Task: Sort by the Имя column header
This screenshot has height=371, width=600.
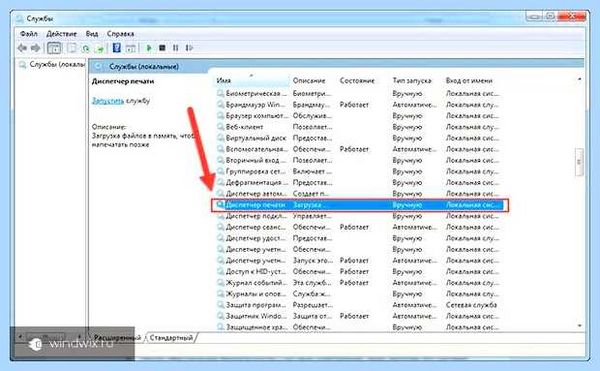Action: (x=251, y=81)
